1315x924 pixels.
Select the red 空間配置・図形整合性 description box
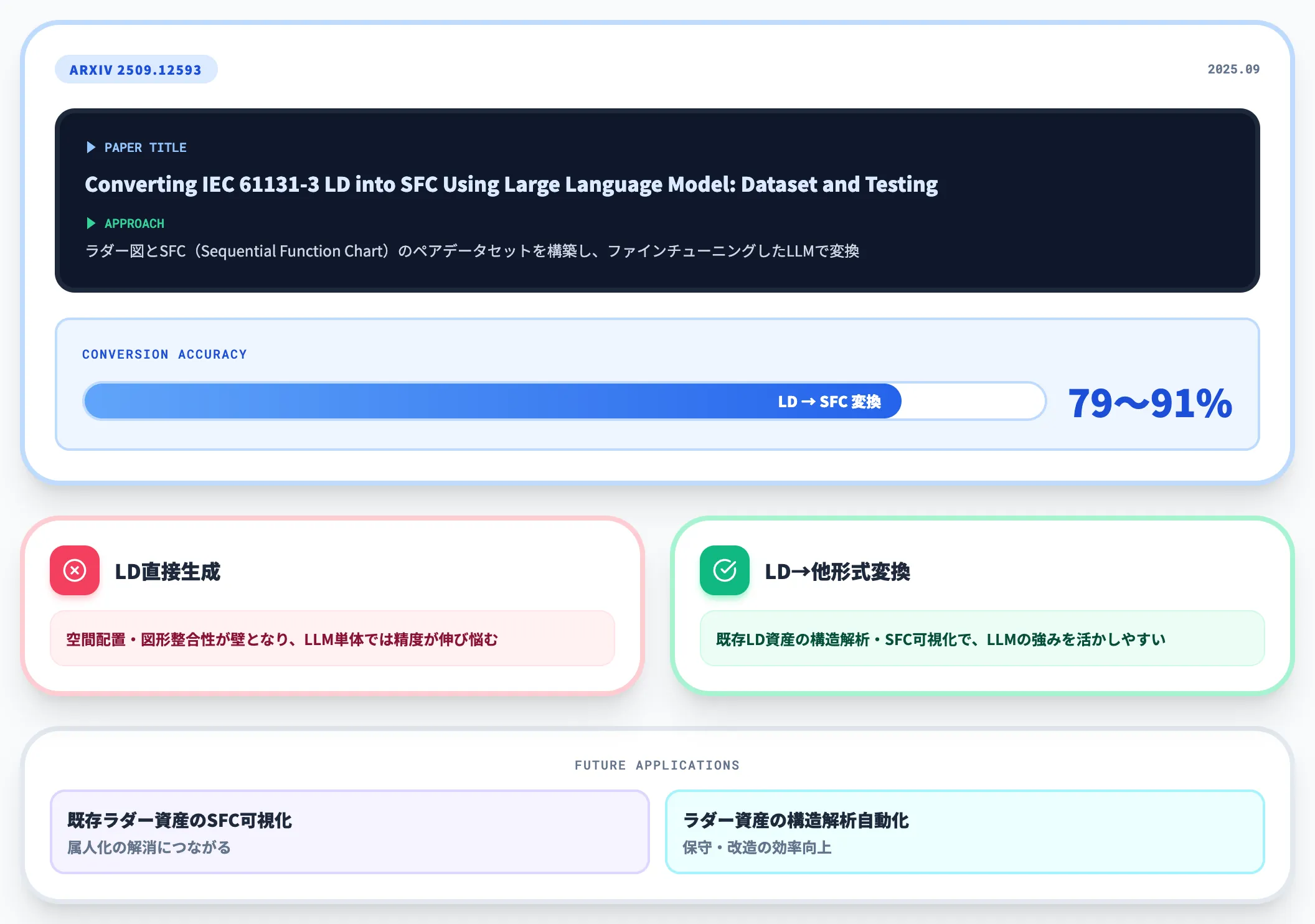click(x=332, y=639)
